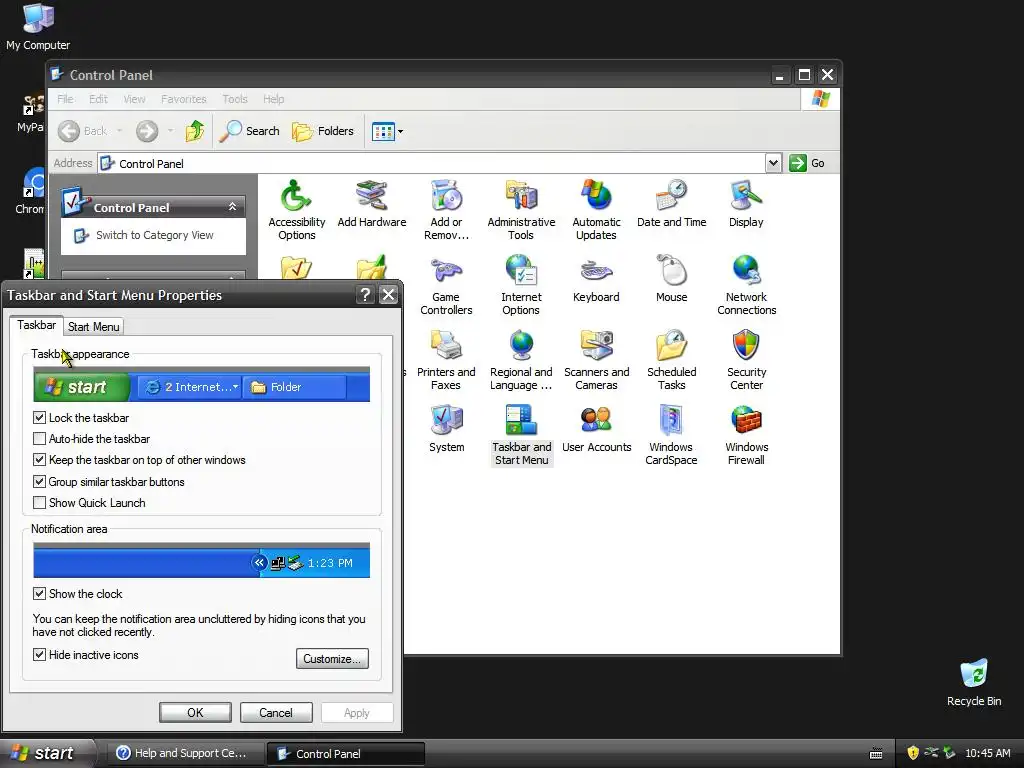Select Taskbar and Start Menu icon
Screen dimensions: 1024x768
point(521,435)
